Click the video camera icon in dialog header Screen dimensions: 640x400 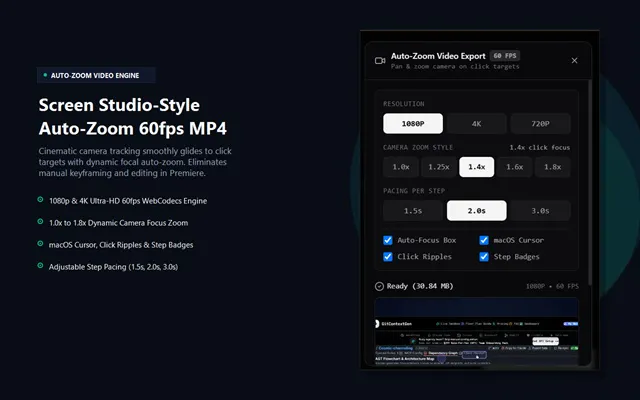pyautogui.click(x=380, y=61)
